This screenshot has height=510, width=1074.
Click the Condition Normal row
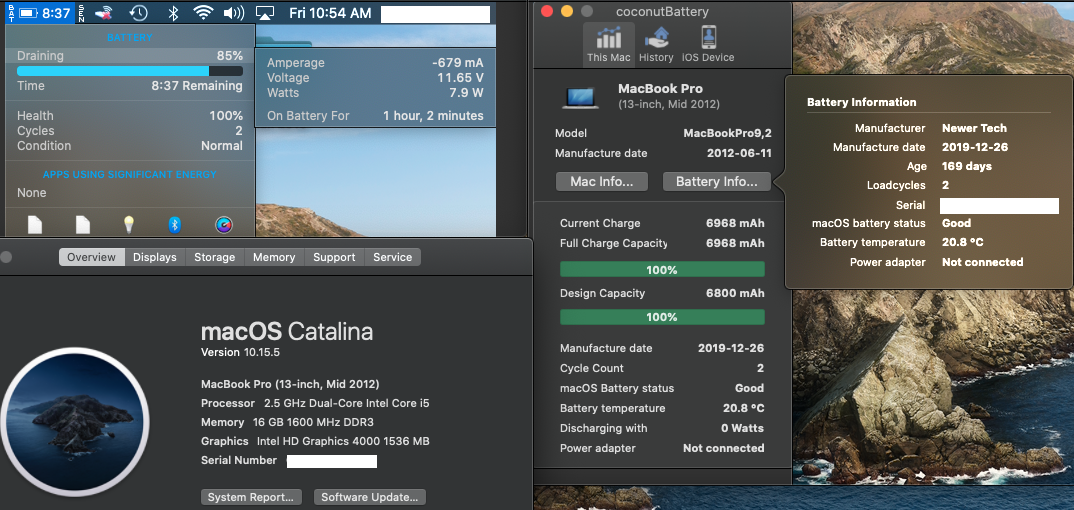[x=129, y=146]
